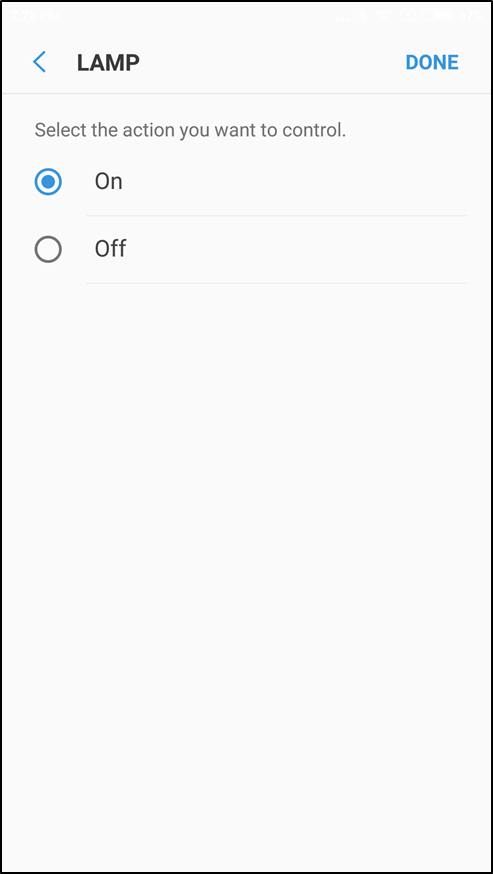Click the divider line beneath Off
The width and height of the screenshot is (493, 874).
[276, 283]
